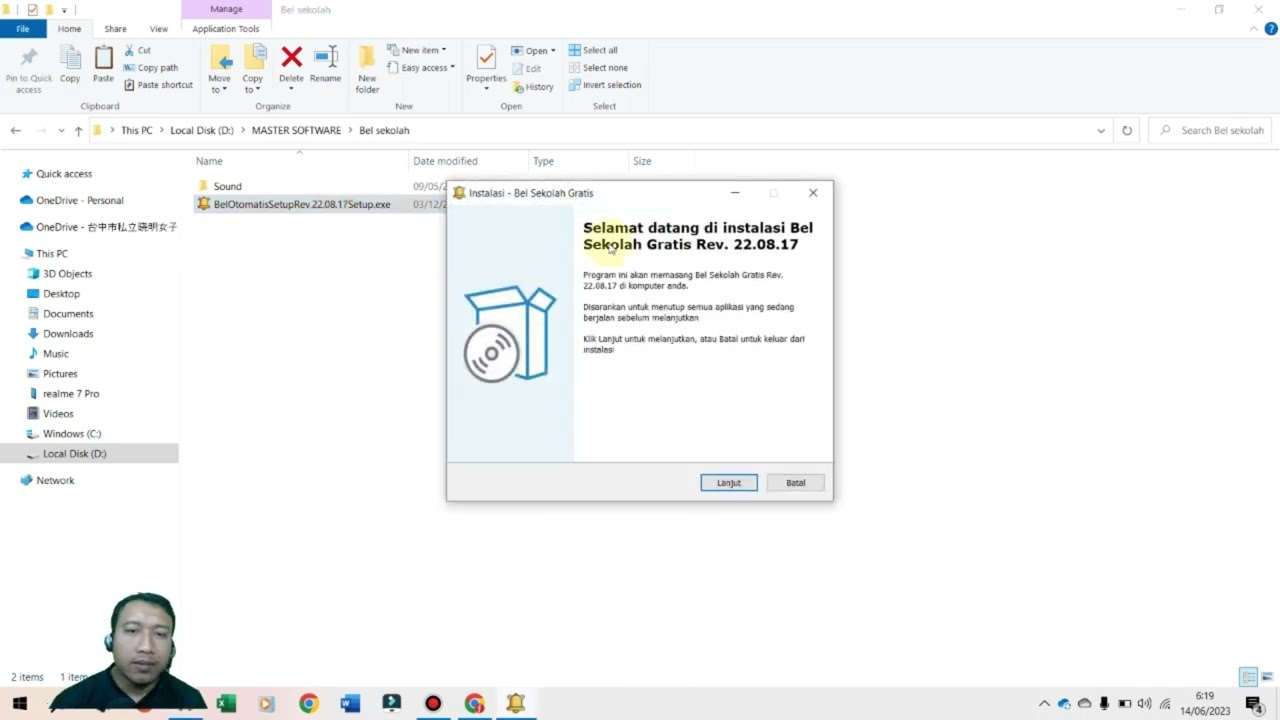Click the Search Bel sekolah field

(1211, 130)
